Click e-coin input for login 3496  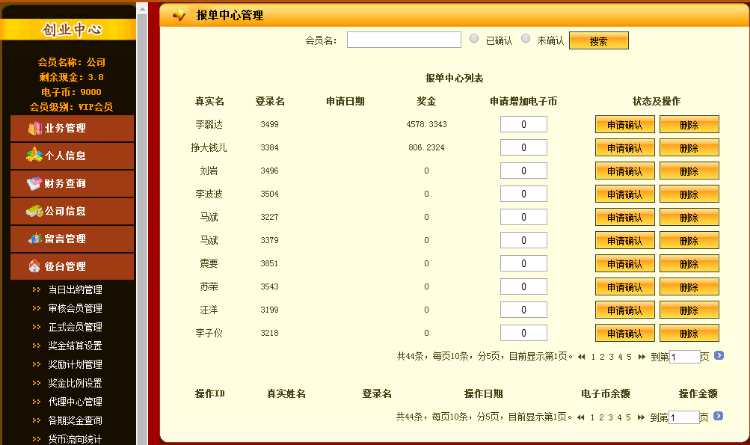(x=524, y=171)
